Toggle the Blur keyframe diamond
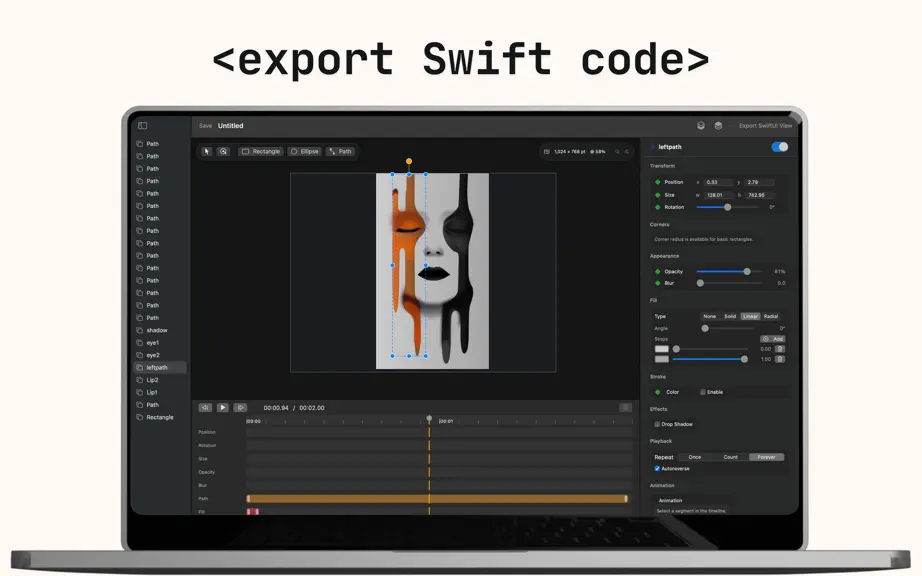 point(657,283)
